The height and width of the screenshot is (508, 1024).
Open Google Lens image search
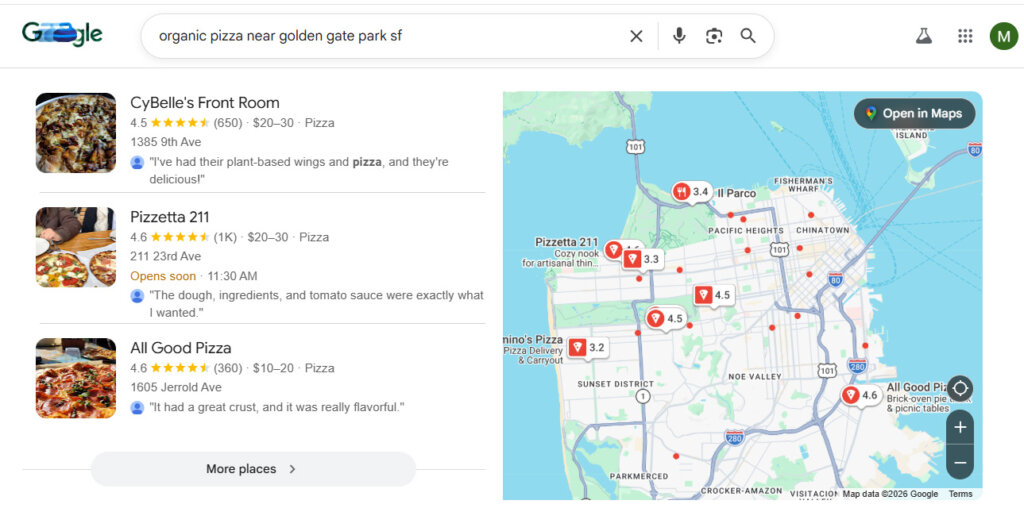point(713,36)
